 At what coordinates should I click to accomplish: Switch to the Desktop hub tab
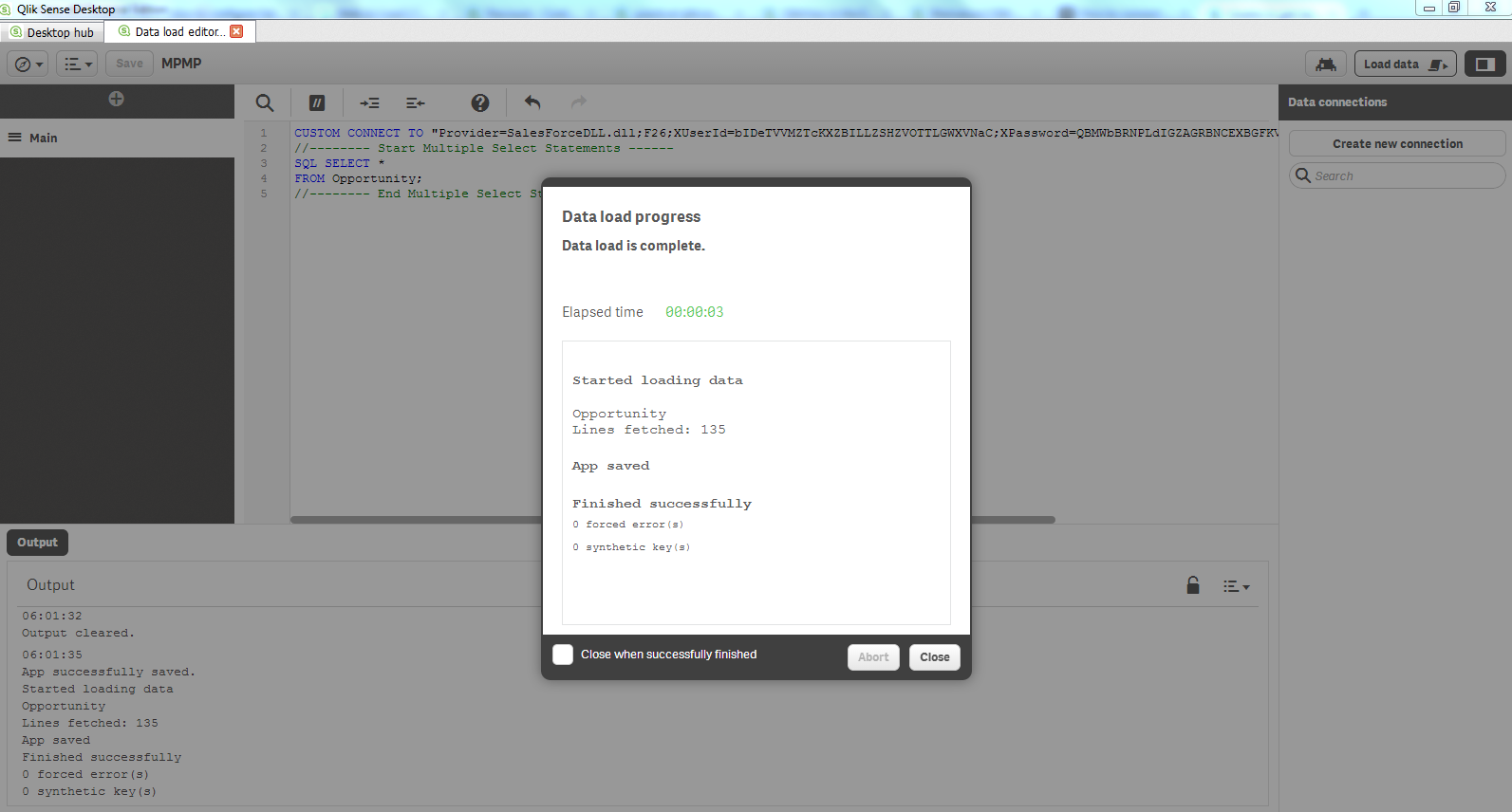[52, 32]
